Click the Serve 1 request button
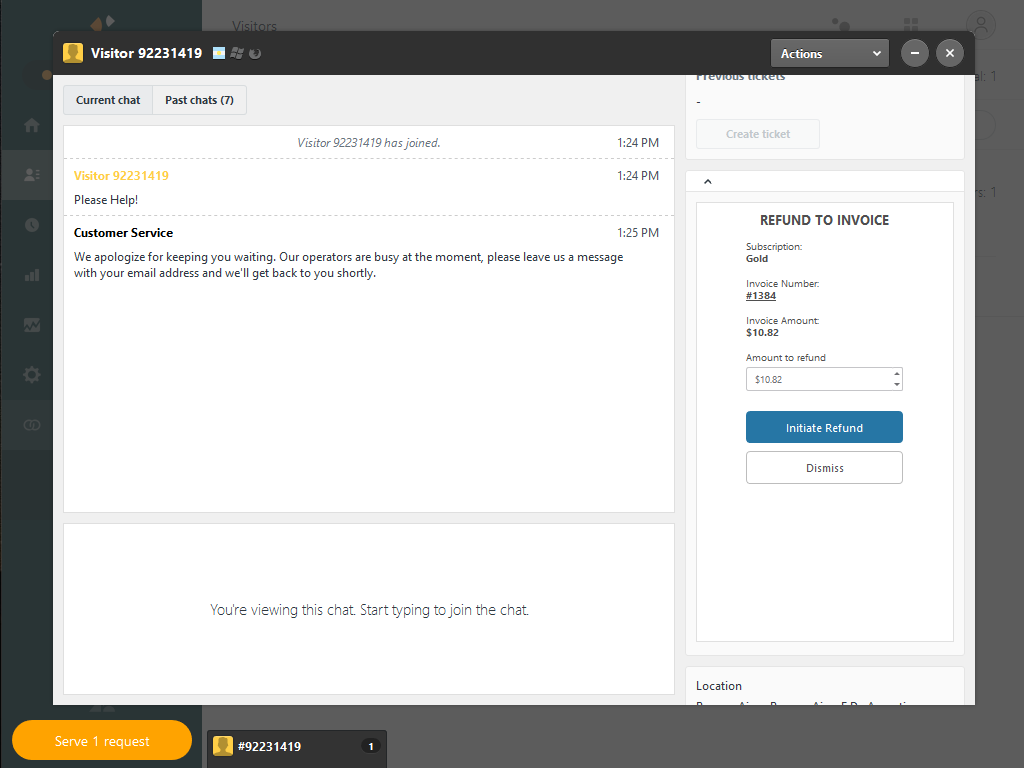 pos(102,741)
